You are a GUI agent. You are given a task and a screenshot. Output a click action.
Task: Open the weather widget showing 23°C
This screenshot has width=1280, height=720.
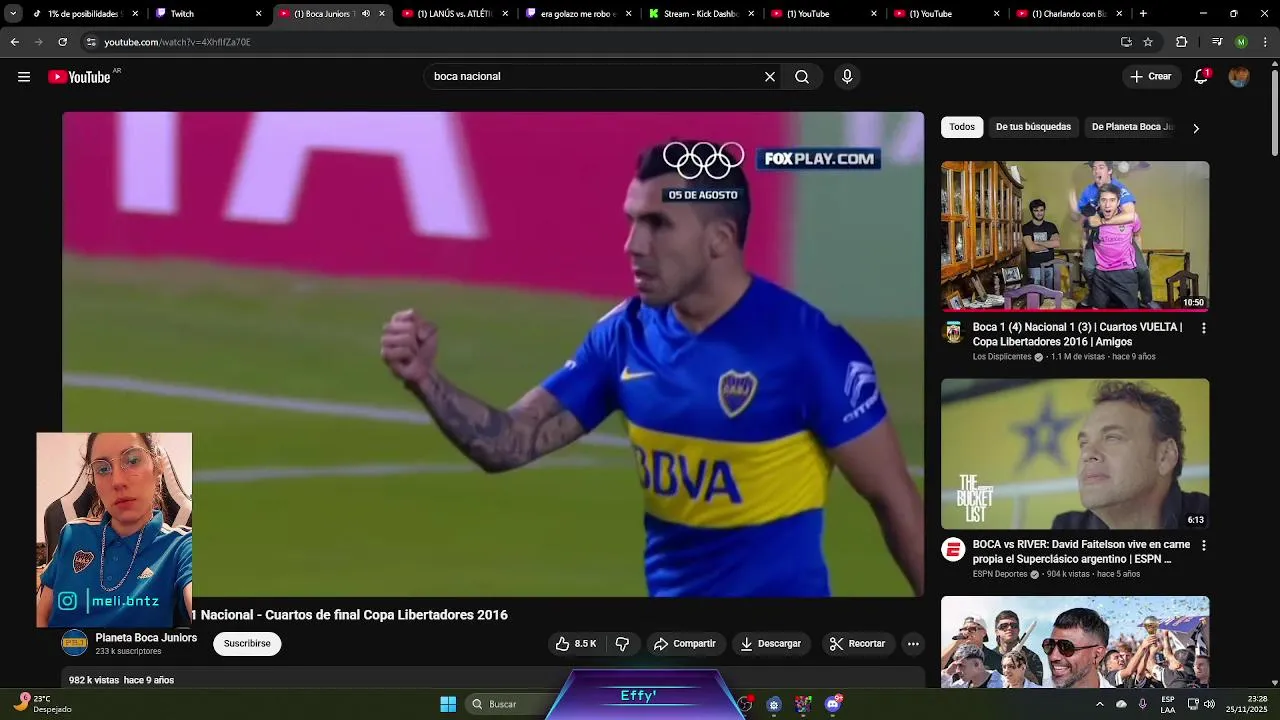click(45, 704)
